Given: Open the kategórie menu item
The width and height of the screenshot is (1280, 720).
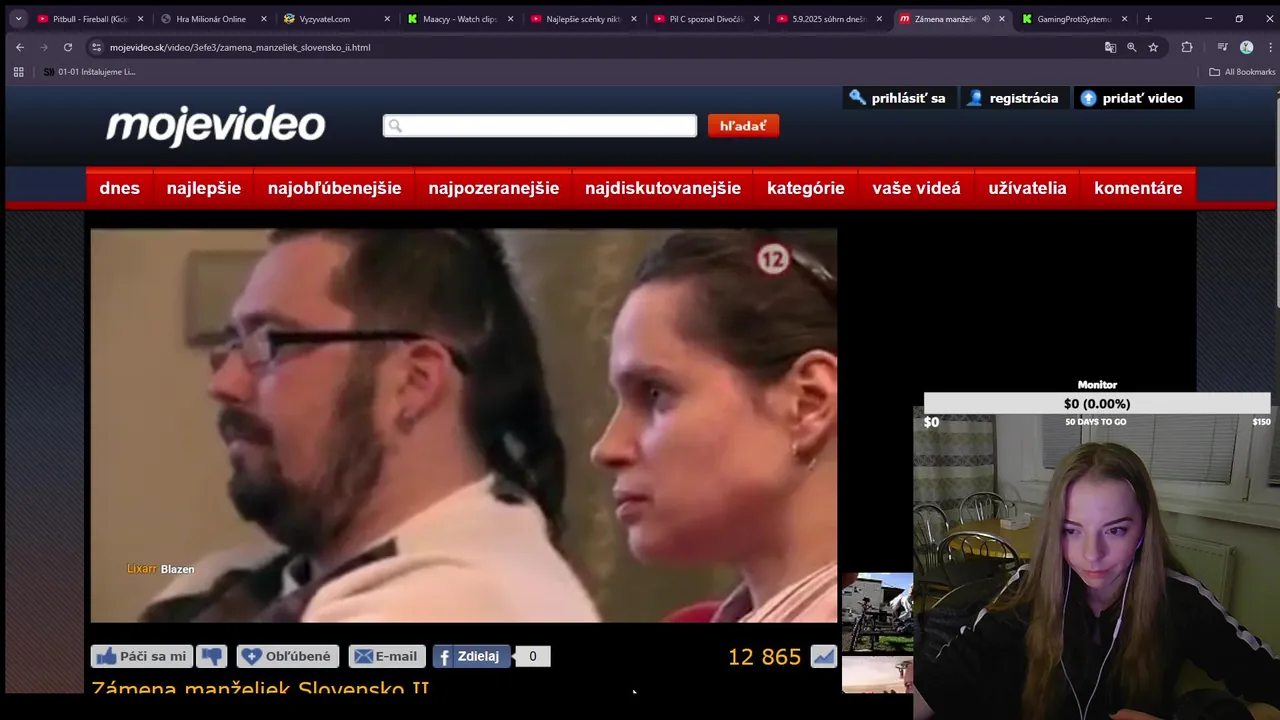Looking at the screenshot, I should (806, 188).
